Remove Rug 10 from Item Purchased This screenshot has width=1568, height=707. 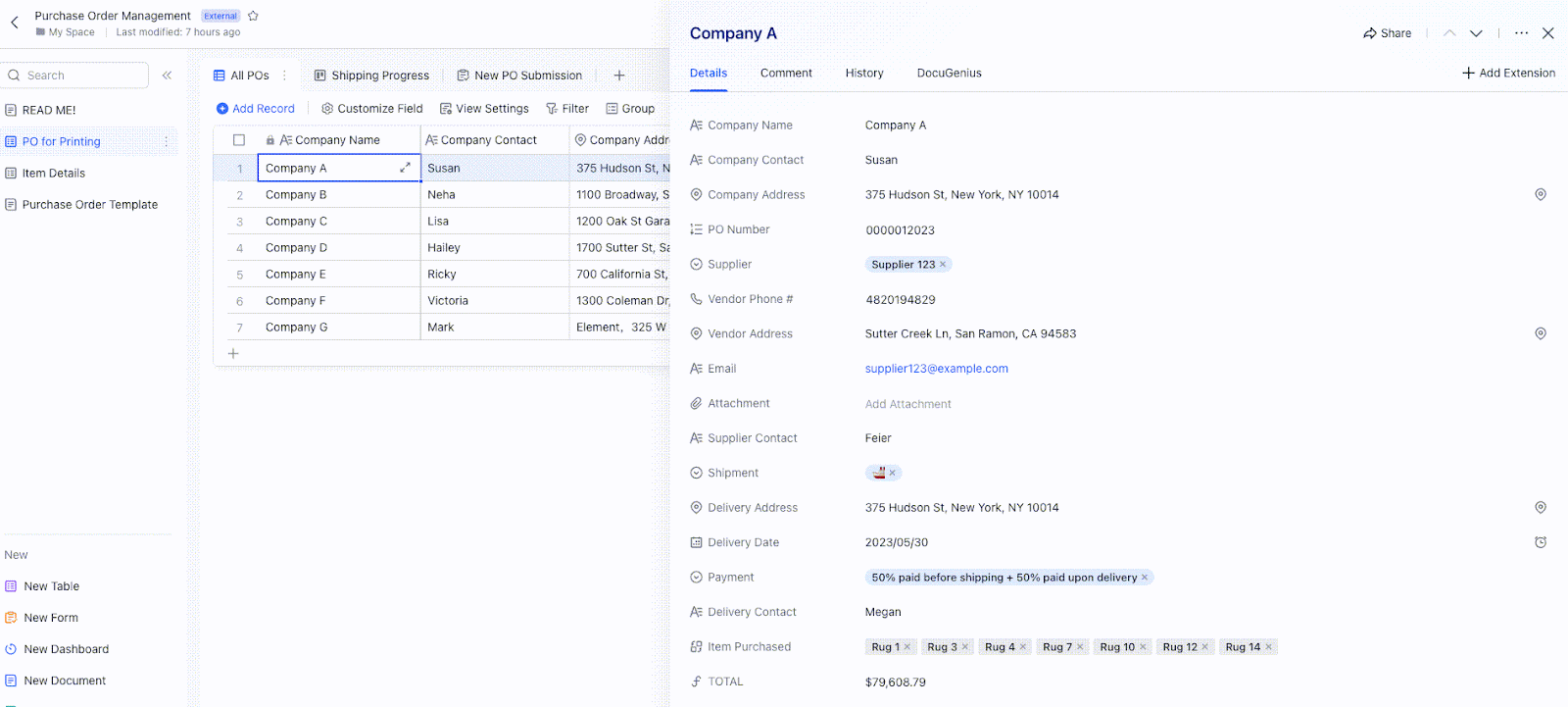[1143, 647]
